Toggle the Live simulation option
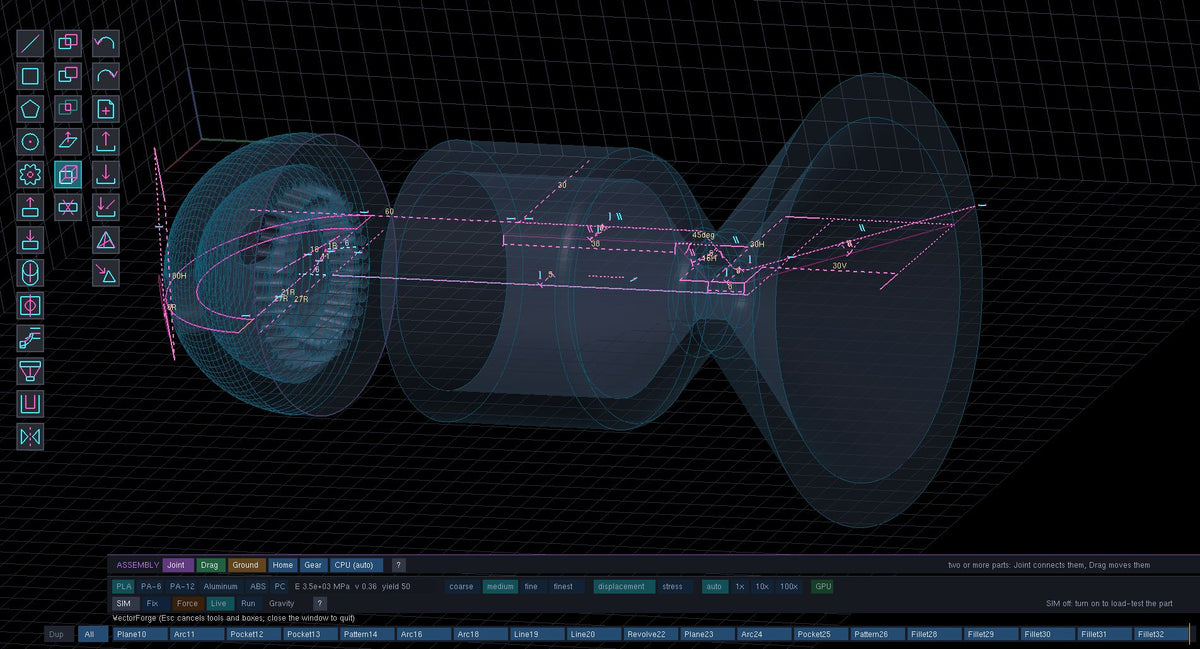 218,604
